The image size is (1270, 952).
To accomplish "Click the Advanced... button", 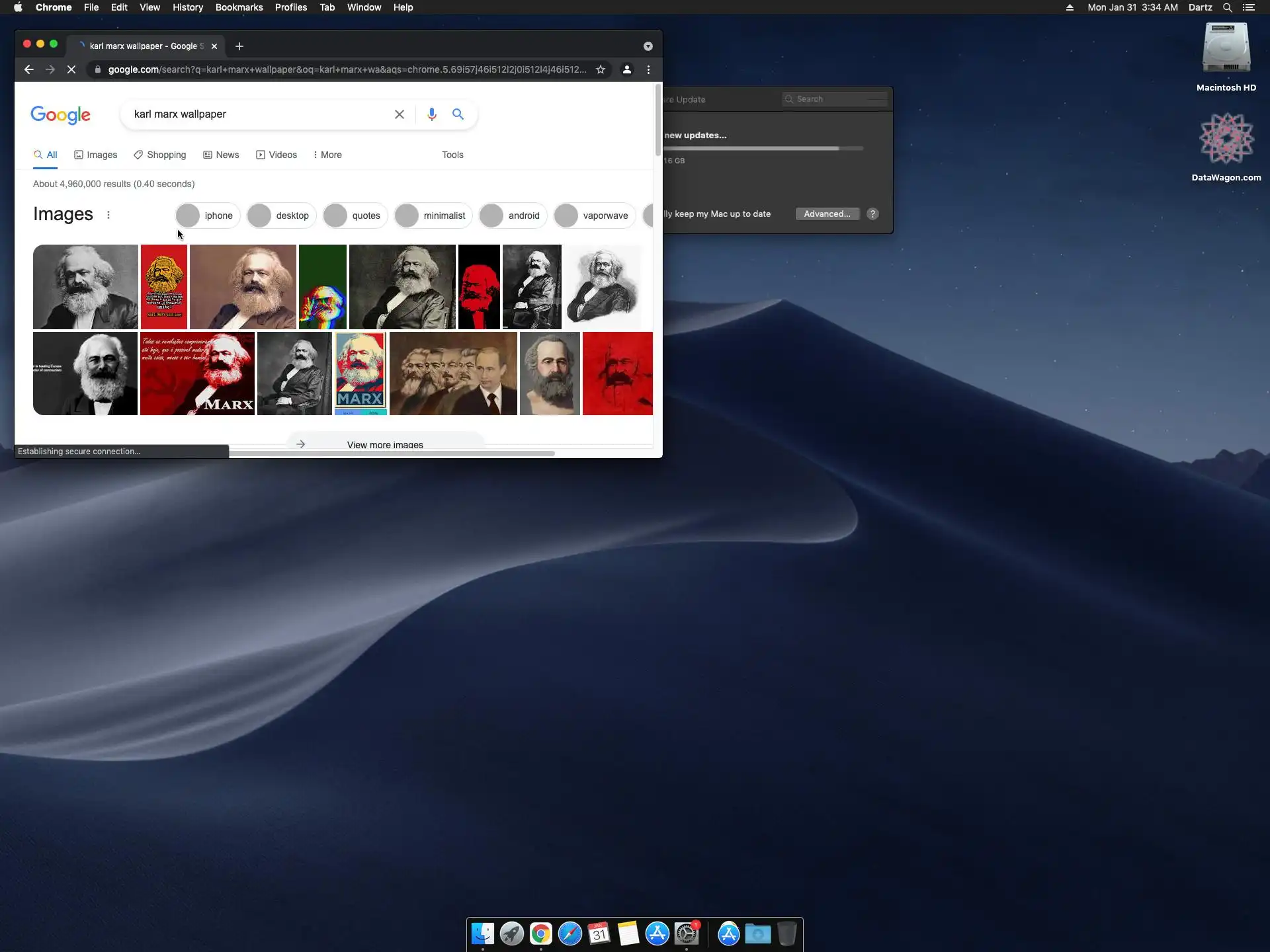I will click(x=827, y=214).
